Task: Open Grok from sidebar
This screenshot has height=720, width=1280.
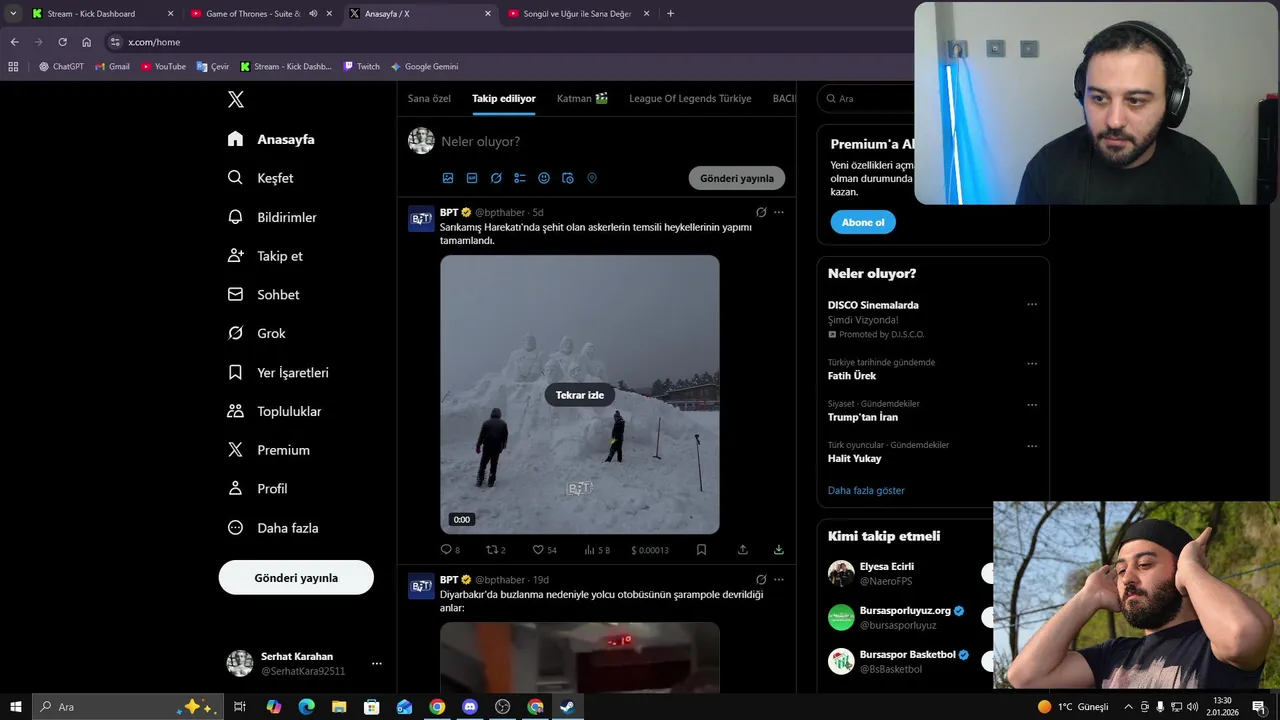Action: [x=257, y=333]
